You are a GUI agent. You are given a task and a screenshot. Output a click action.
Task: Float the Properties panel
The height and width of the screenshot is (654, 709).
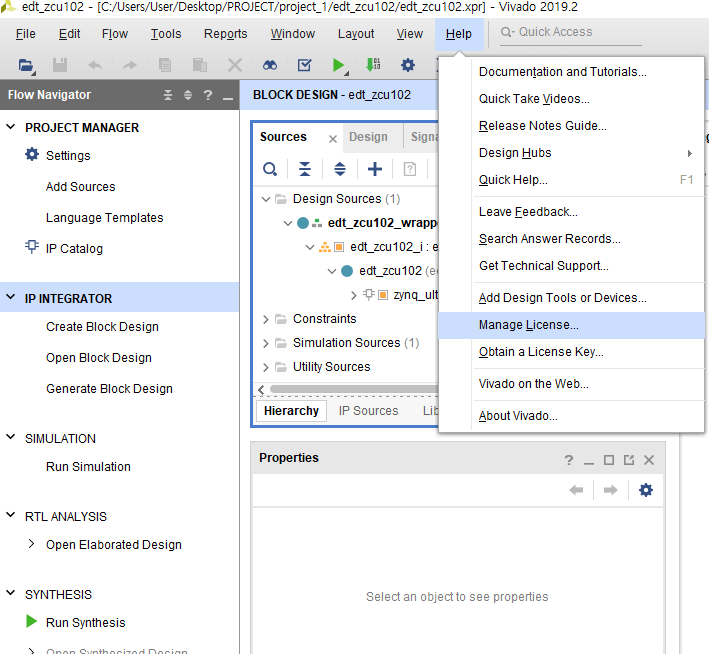point(629,460)
